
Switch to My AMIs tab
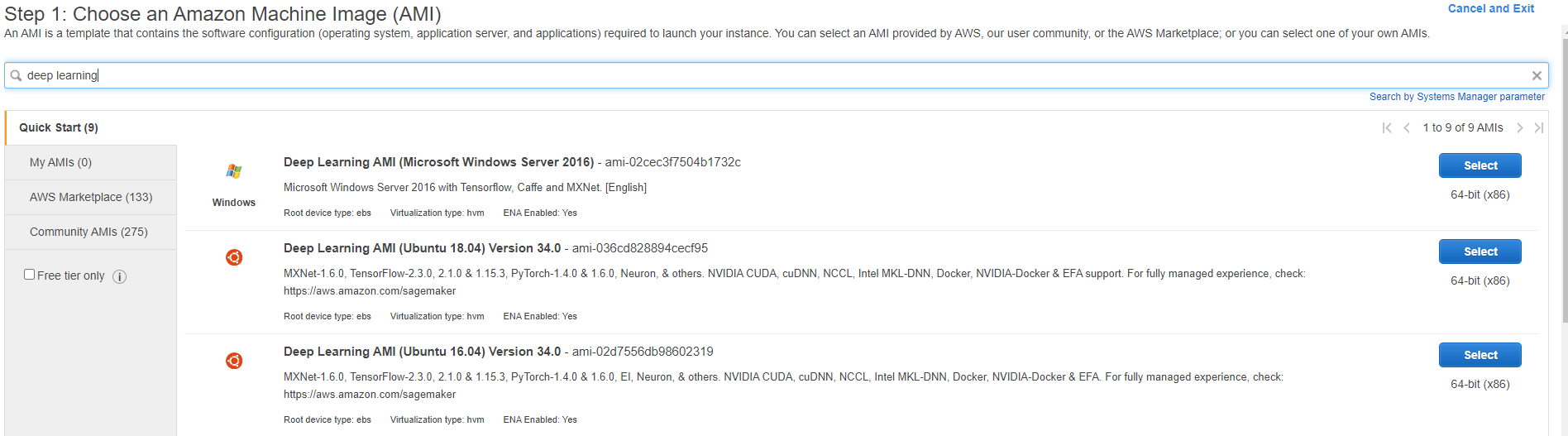point(60,162)
